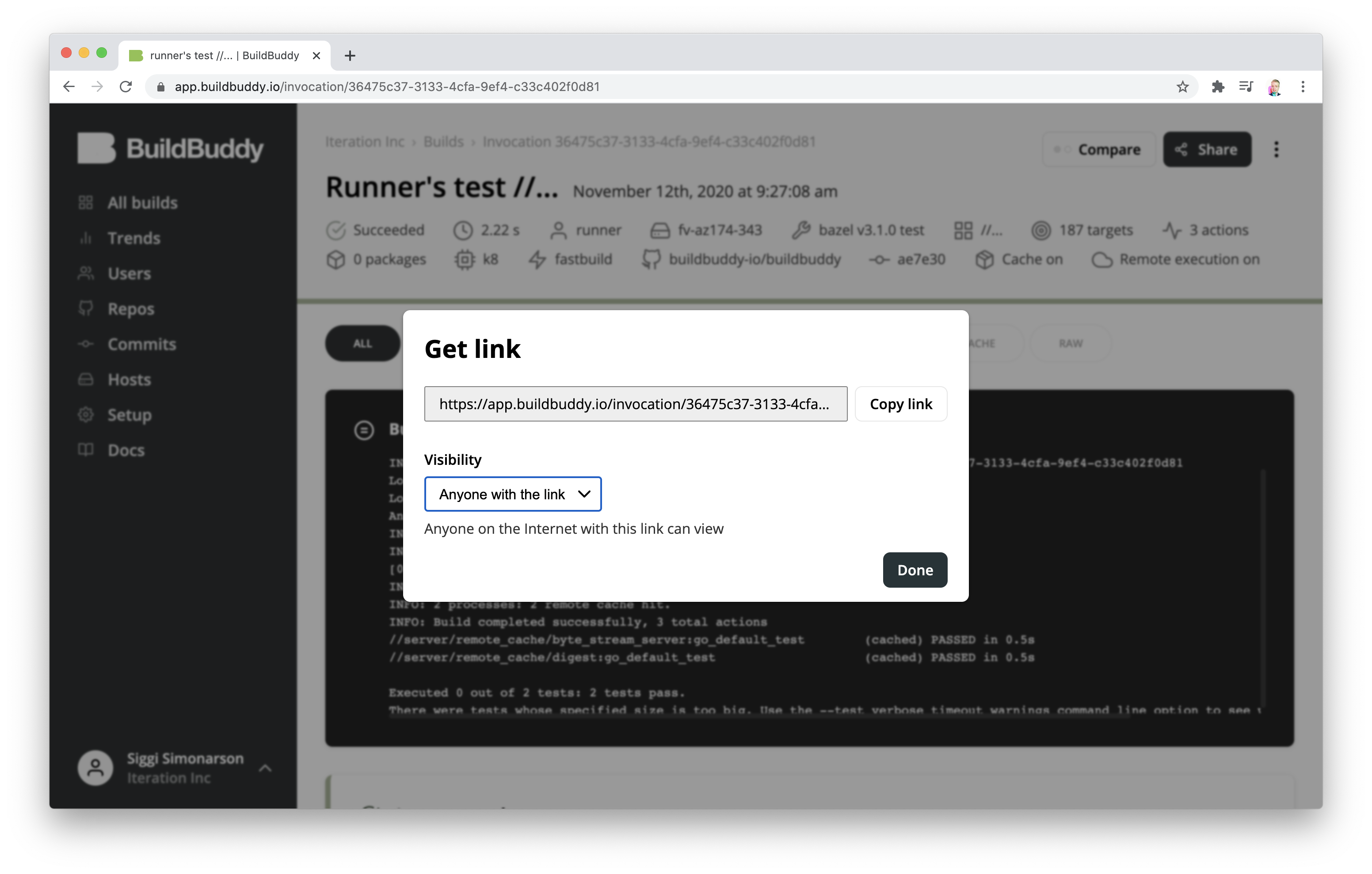Image resolution: width=1372 pixels, height=874 pixels.
Task: Open Setup in sidebar
Action: click(x=114, y=415)
